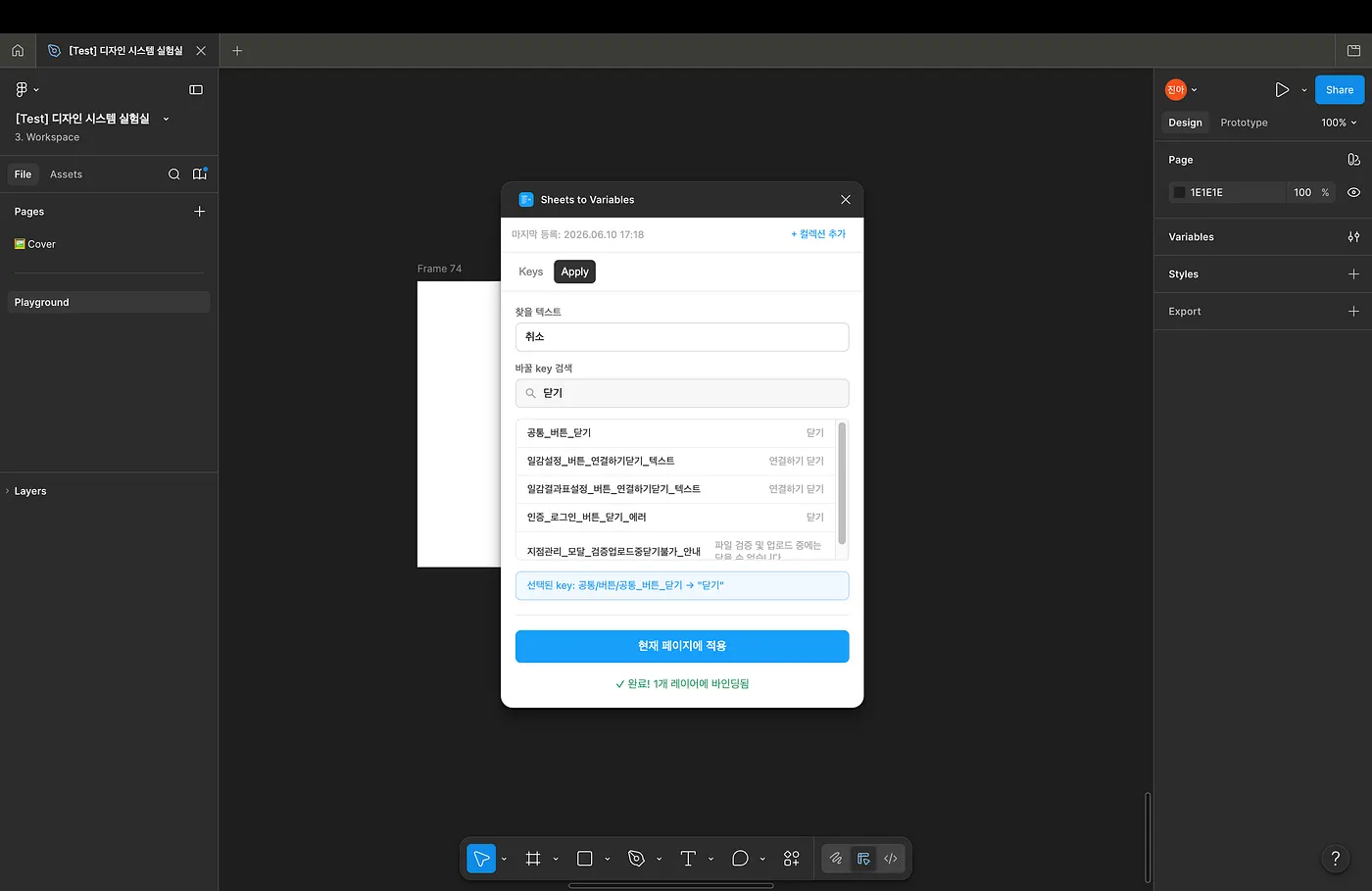
Task: Open the Help question mark button
Action: 1335,859
